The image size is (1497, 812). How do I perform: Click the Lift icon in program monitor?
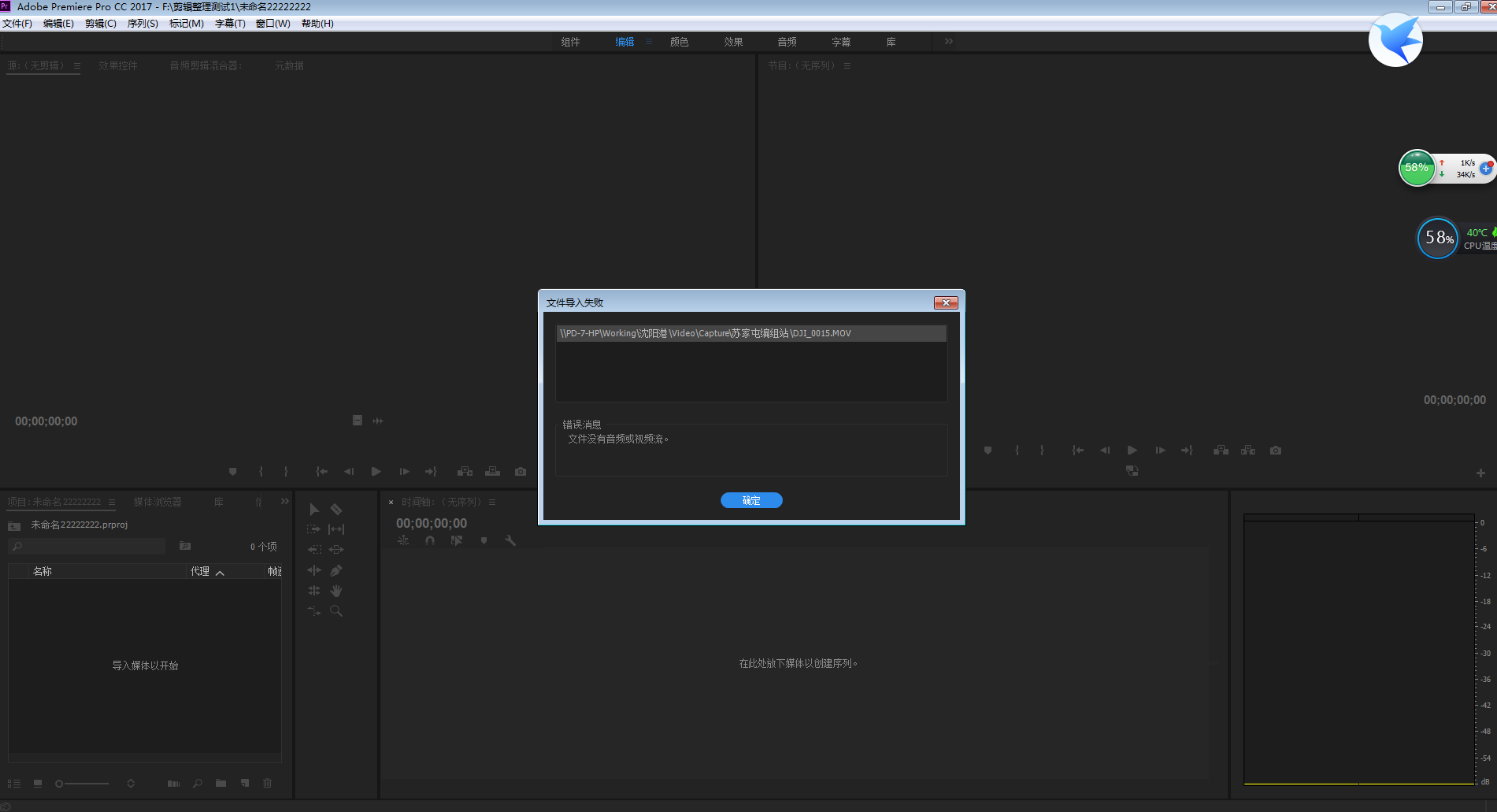(x=1221, y=450)
